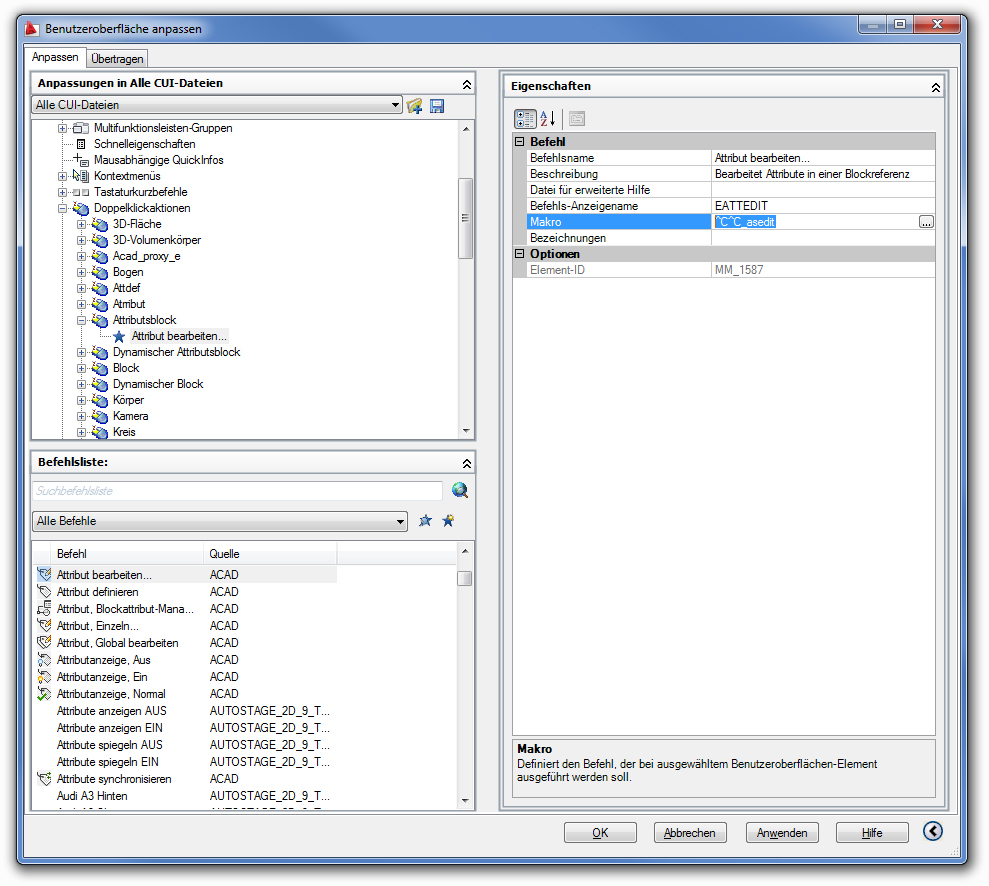The width and height of the screenshot is (989, 886).
Task: Collapse the Attributsblock tree node
Action: pos(82,320)
